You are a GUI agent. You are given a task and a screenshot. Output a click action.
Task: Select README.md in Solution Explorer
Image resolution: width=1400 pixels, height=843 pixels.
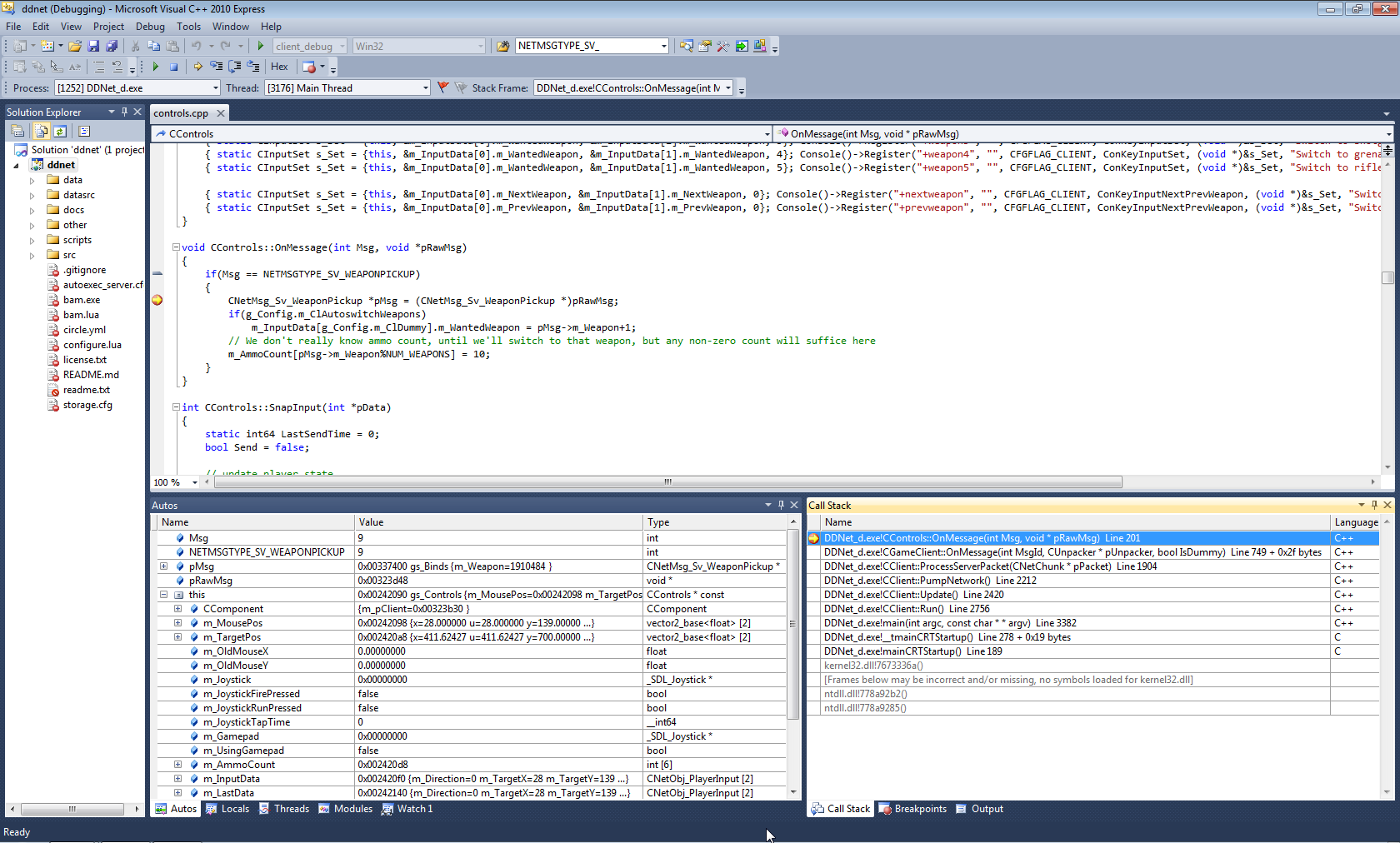click(91, 375)
